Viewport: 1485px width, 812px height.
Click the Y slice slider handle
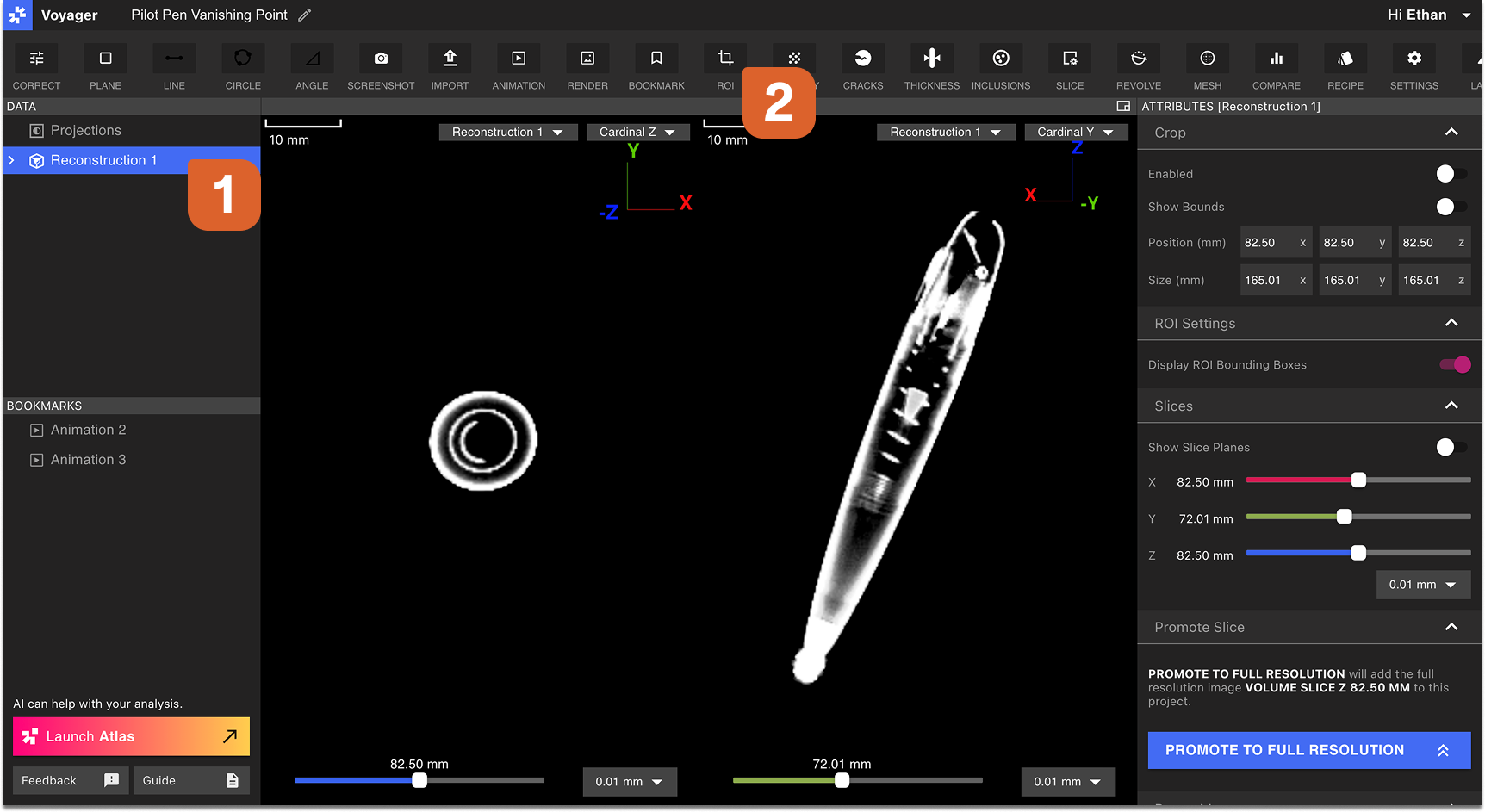1344,517
